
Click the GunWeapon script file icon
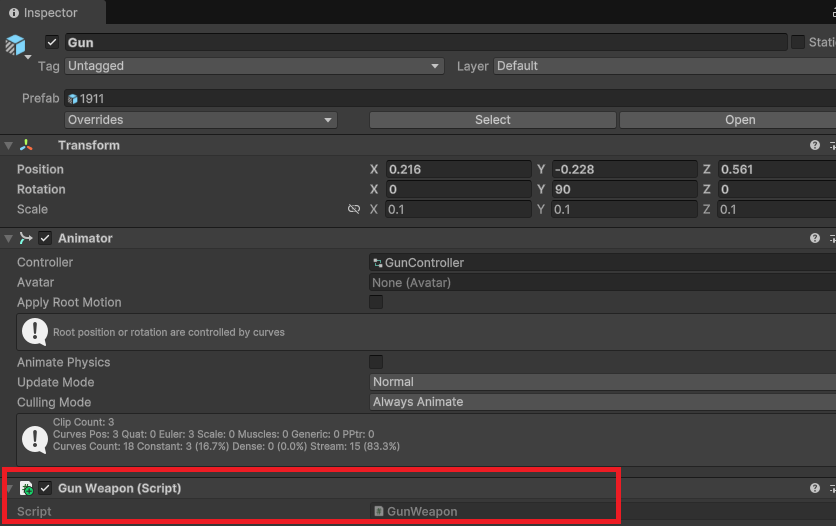379,511
